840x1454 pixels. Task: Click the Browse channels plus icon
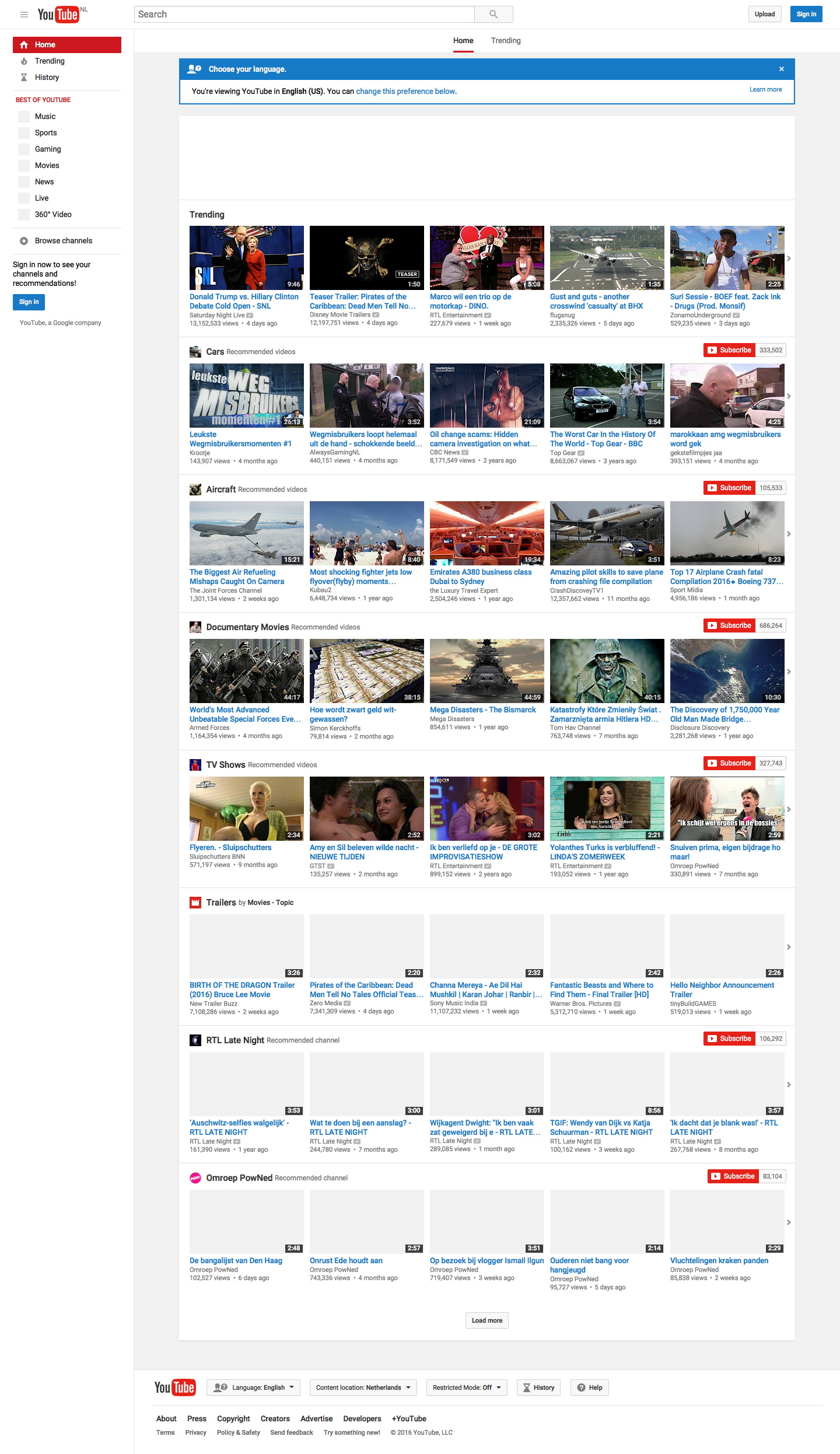24,241
